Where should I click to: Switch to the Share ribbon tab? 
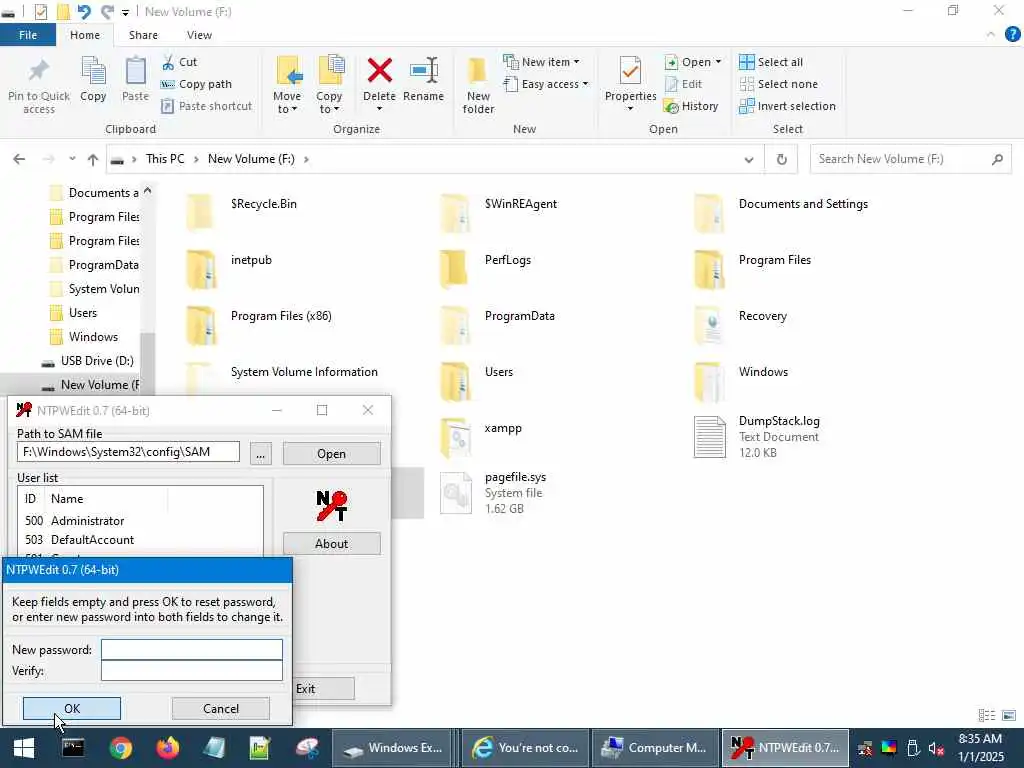coord(143,35)
